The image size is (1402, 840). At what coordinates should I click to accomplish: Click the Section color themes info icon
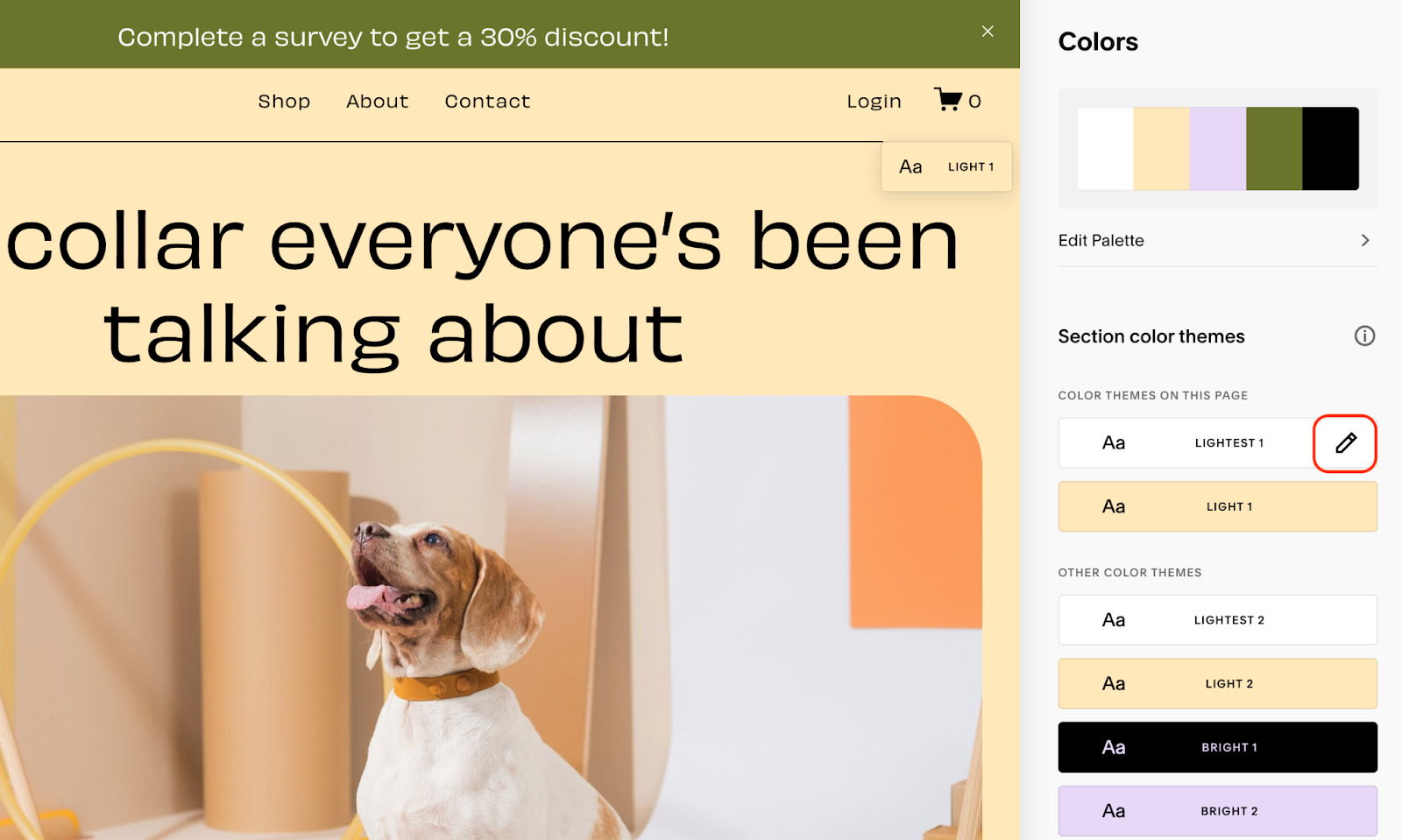1364,335
